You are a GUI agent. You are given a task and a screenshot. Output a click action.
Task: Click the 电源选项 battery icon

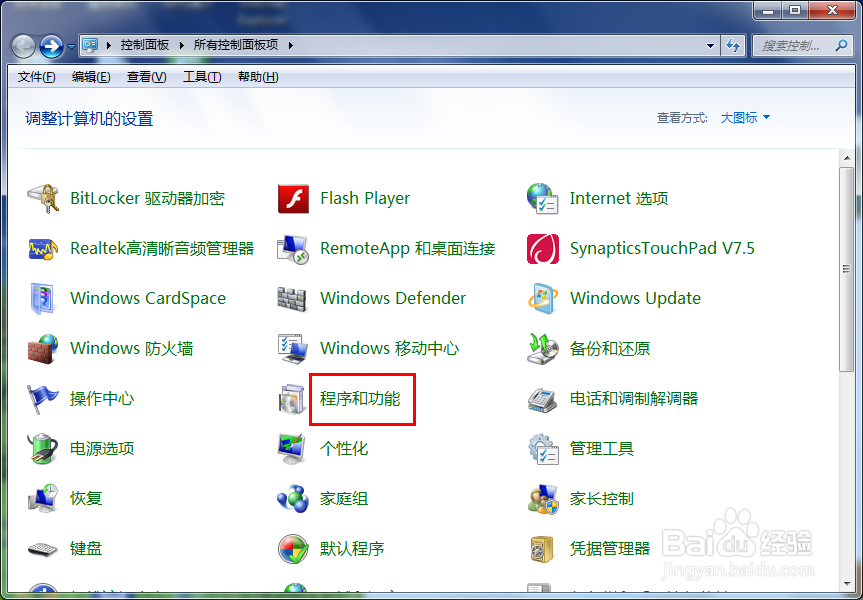click(x=43, y=449)
